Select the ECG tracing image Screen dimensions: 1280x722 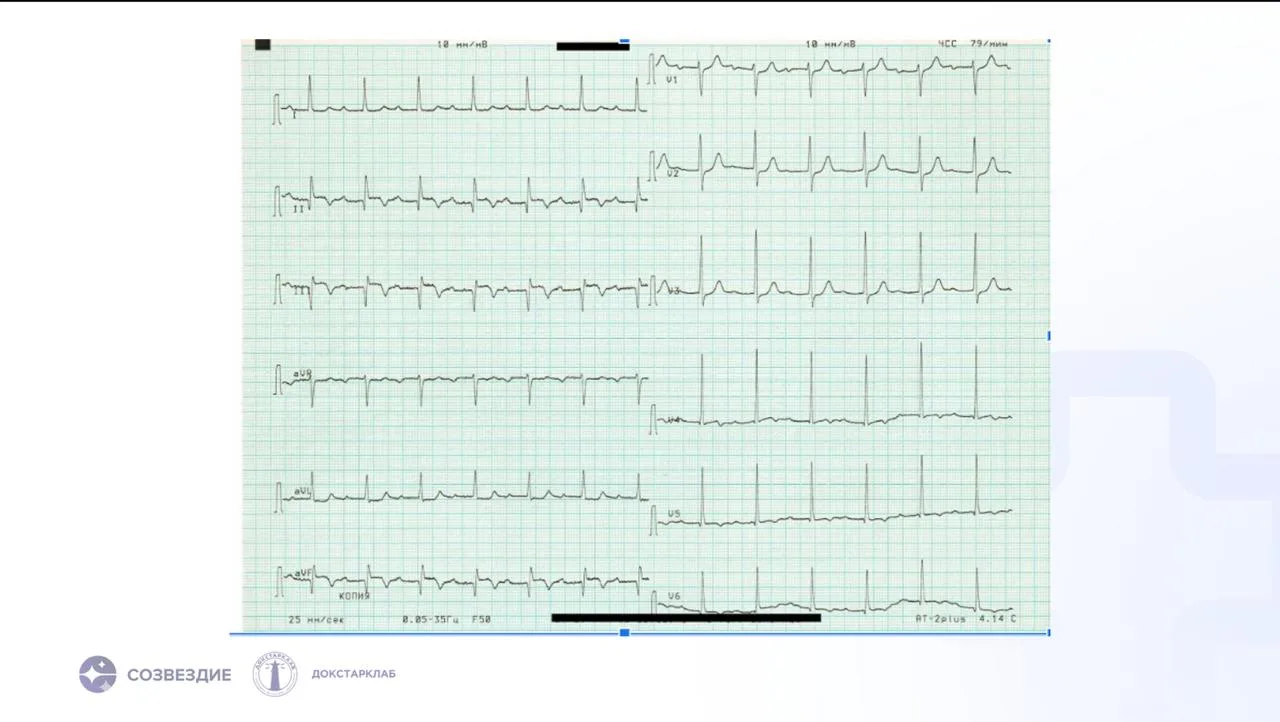click(x=645, y=335)
